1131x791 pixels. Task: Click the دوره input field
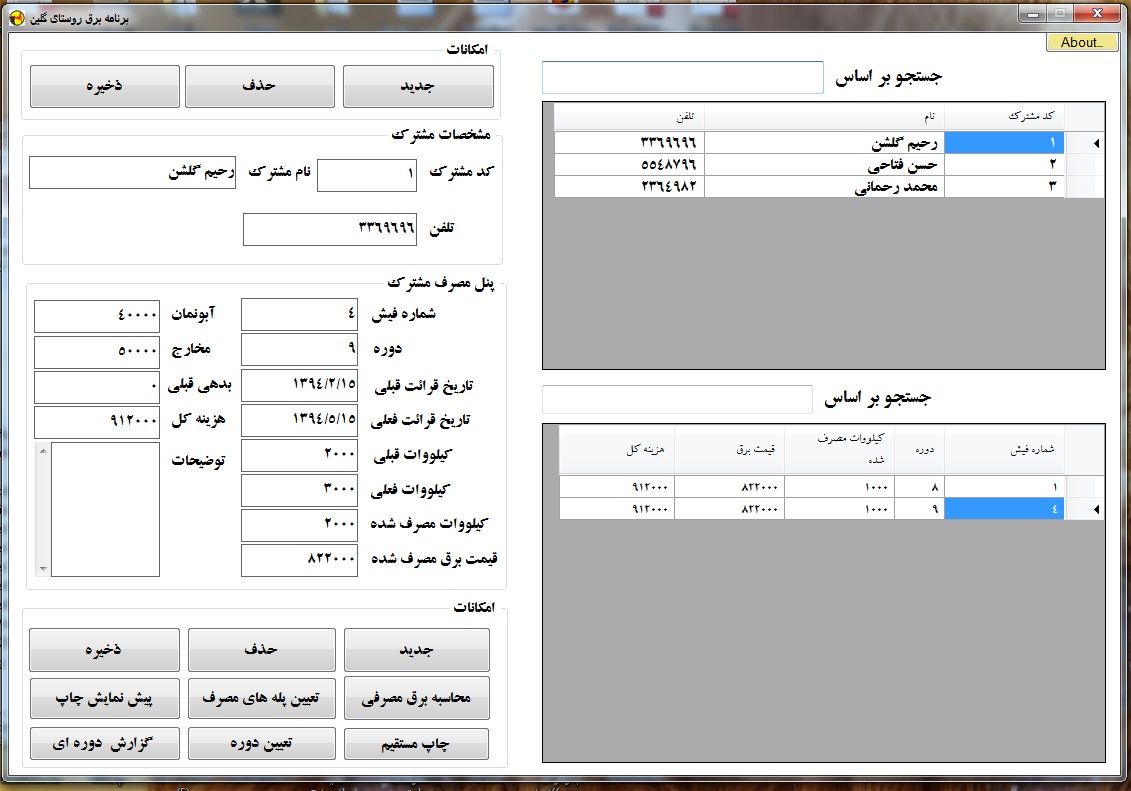pyautogui.click(x=299, y=349)
